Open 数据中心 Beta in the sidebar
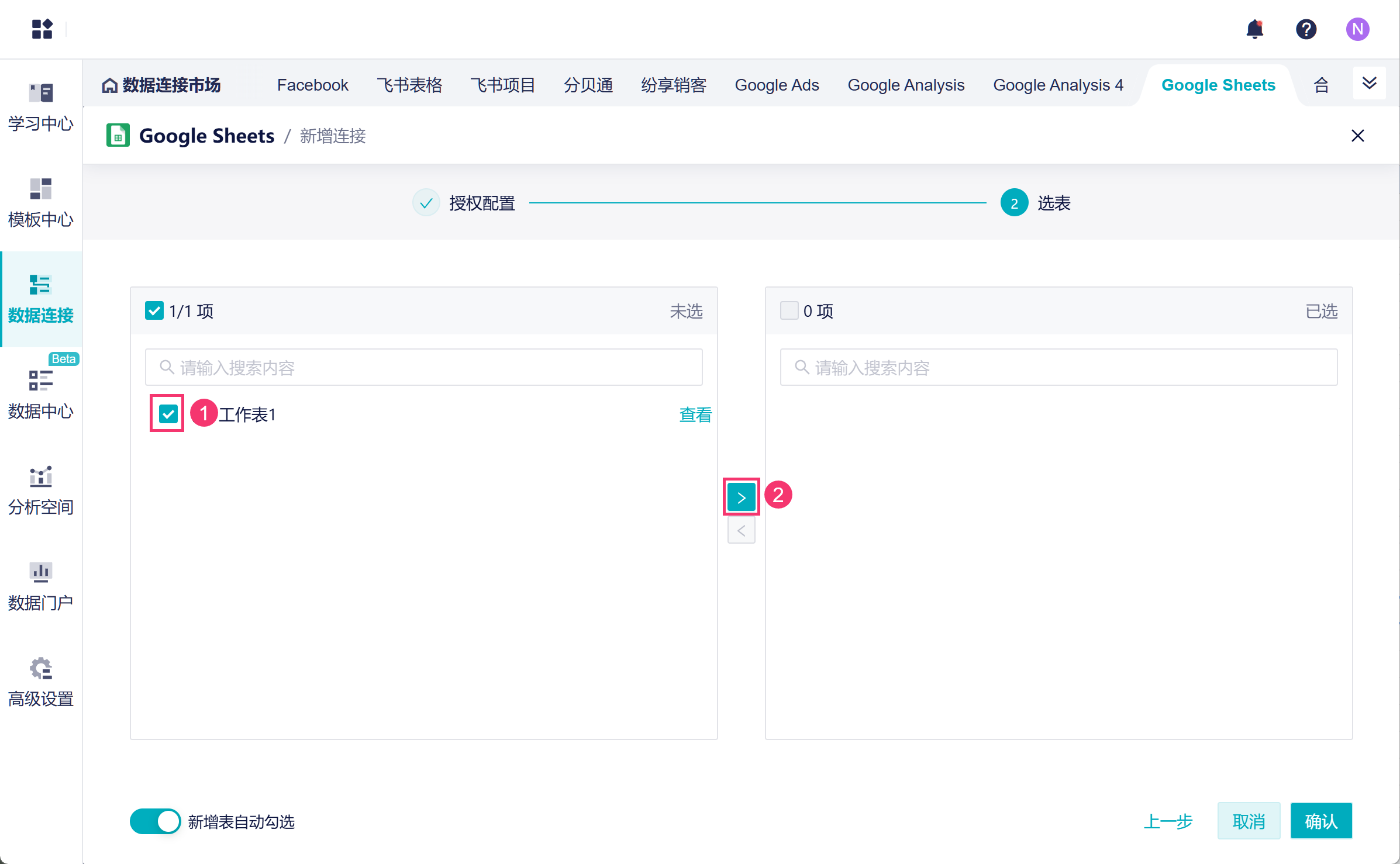The width and height of the screenshot is (1400, 864). pos(41,395)
